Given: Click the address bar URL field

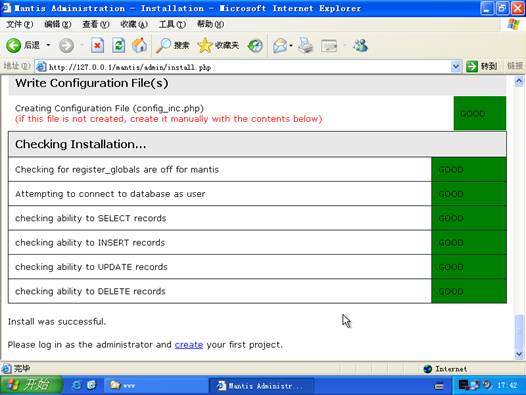Looking at the screenshot, I should (x=248, y=67).
